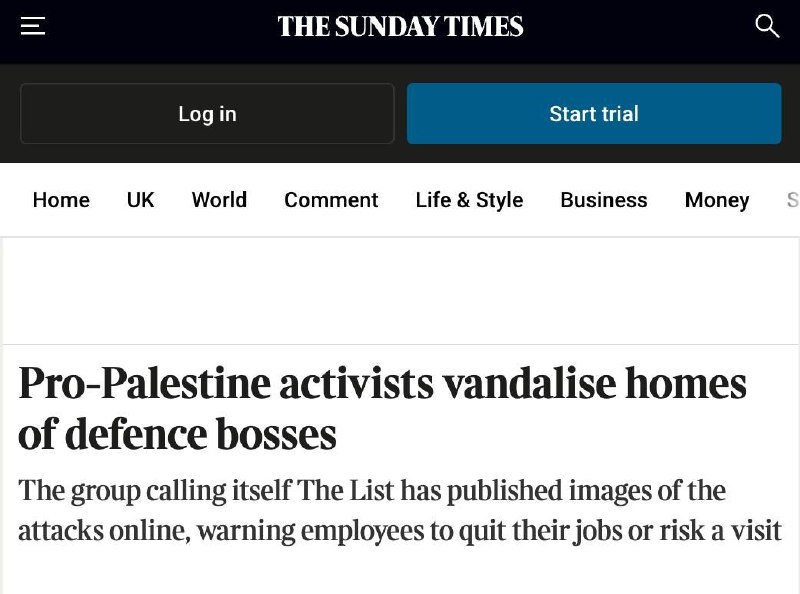The width and height of the screenshot is (800, 594).
Task: Select the Life & Style tab
Action: tap(469, 200)
